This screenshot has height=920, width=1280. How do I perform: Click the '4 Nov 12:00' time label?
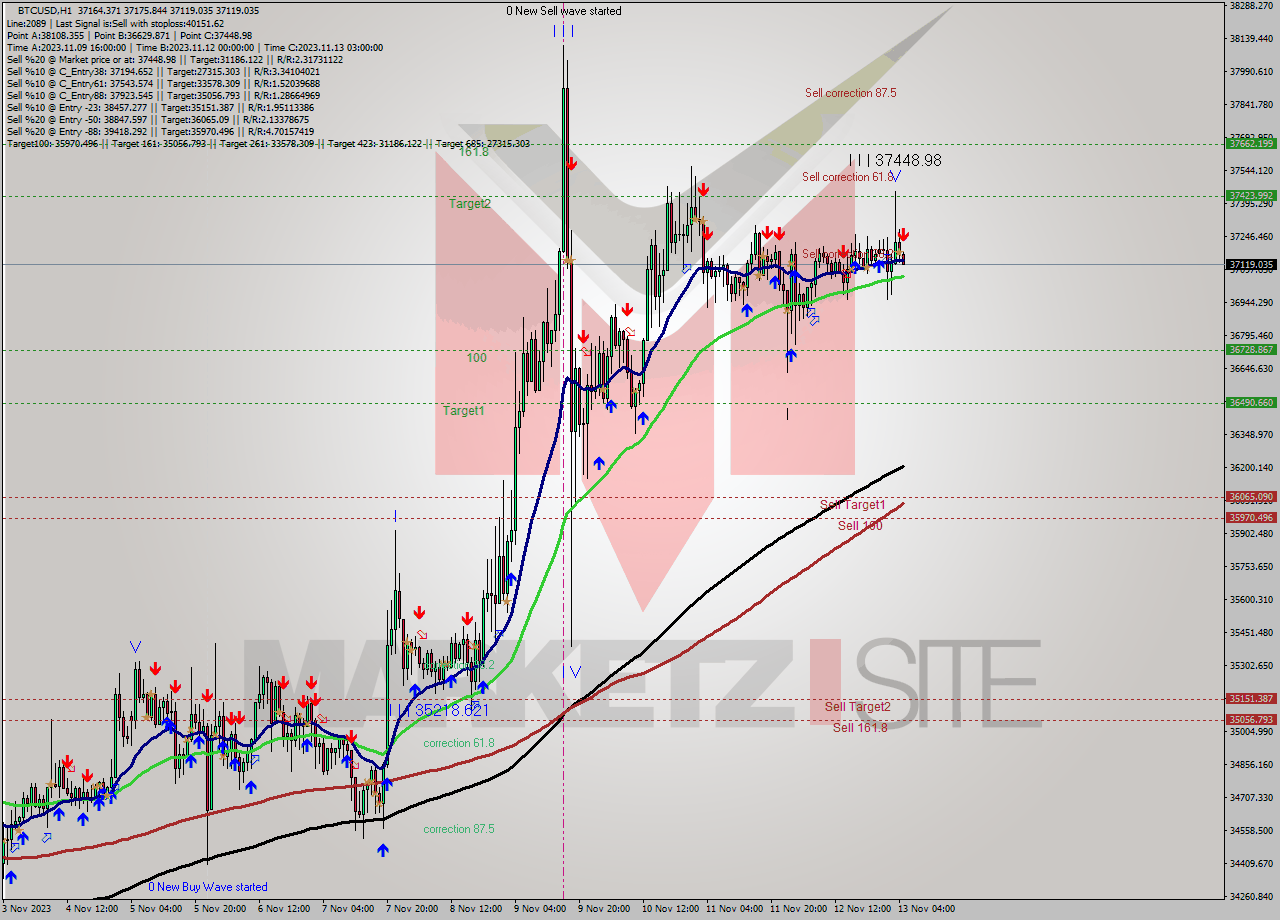(x=90, y=909)
